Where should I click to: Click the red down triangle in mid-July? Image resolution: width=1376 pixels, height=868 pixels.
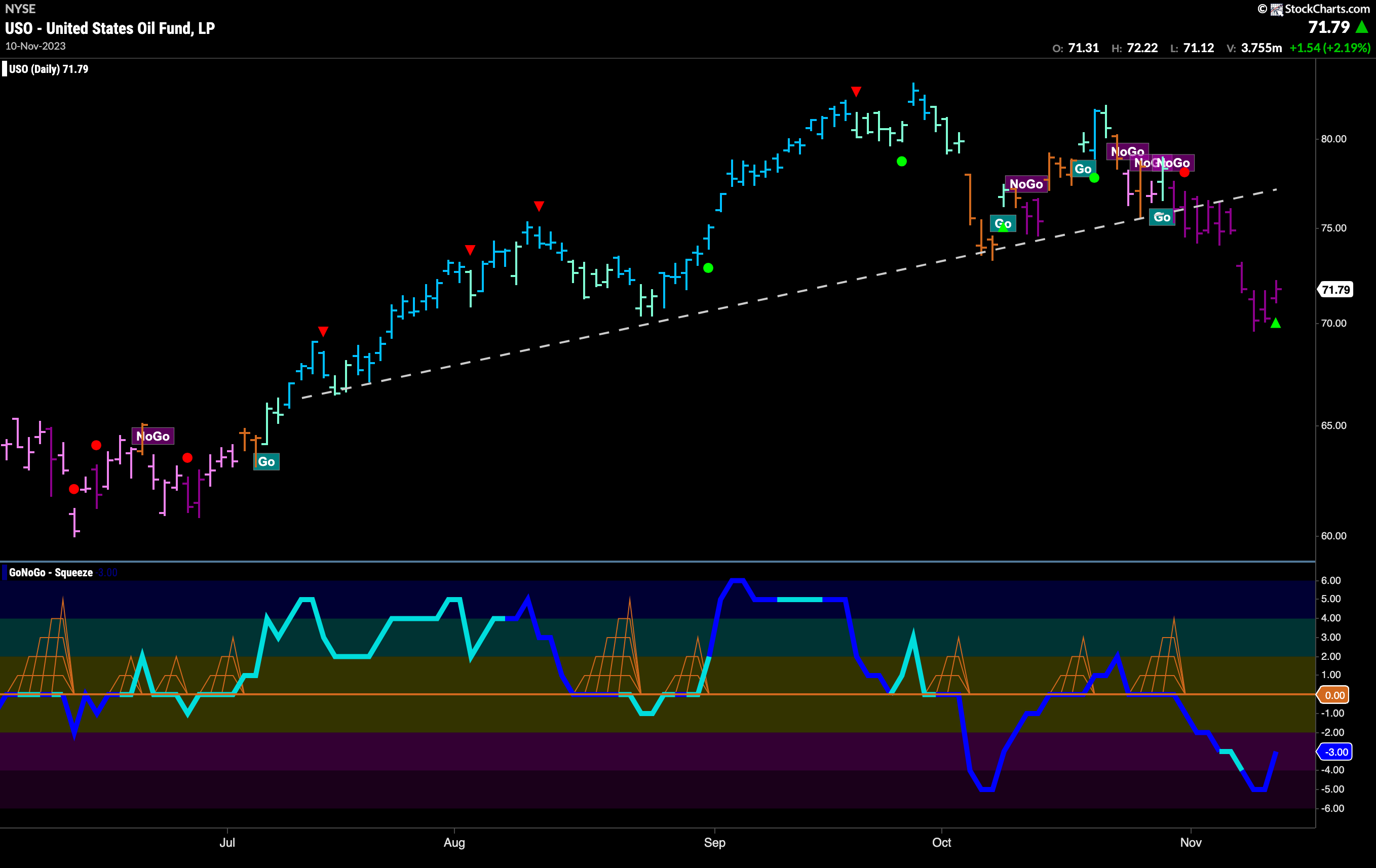coord(323,331)
